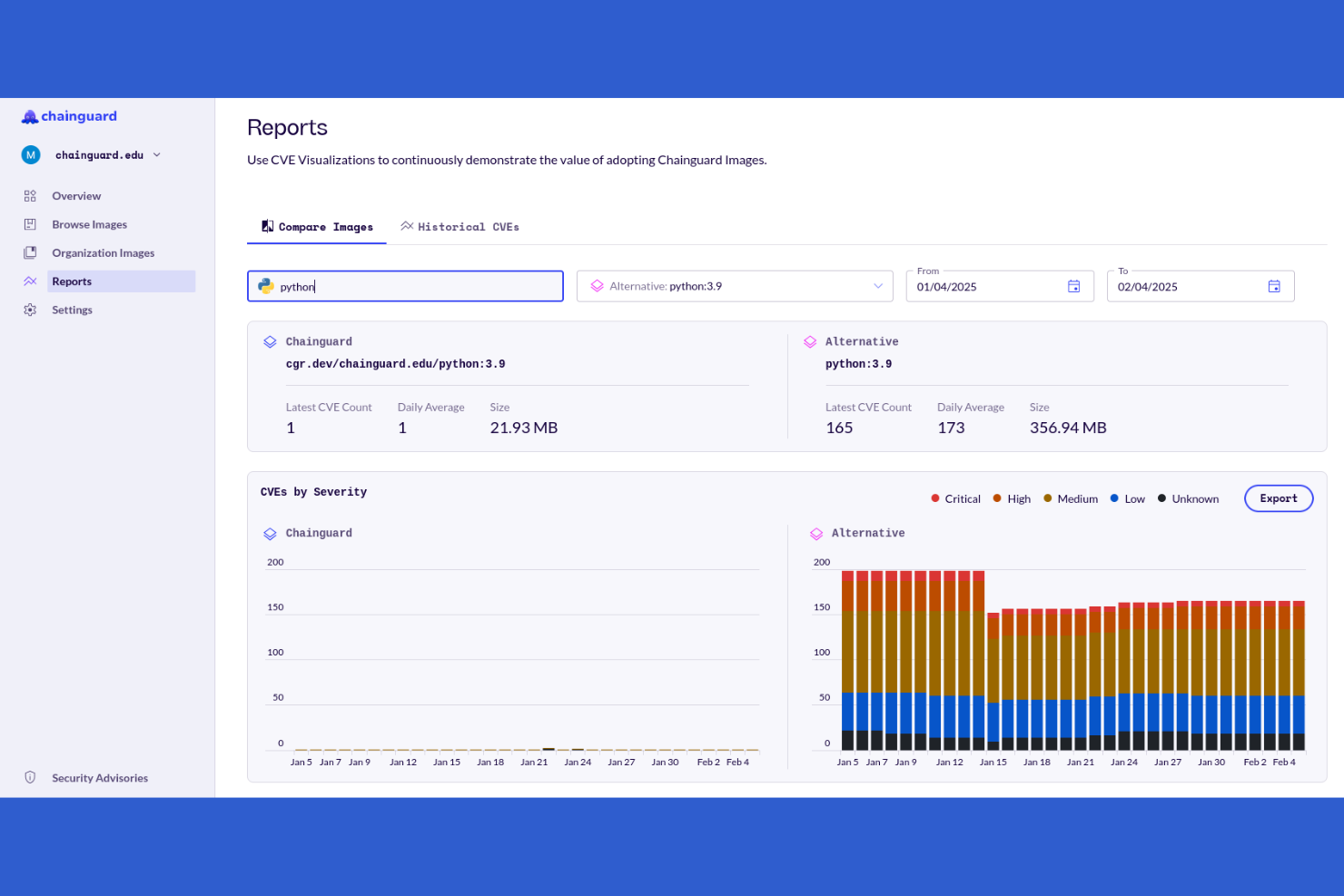The width and height of the screenshot is (1344, 896).
Task: Select Reports in the sidebar
Action: [121, 281]
